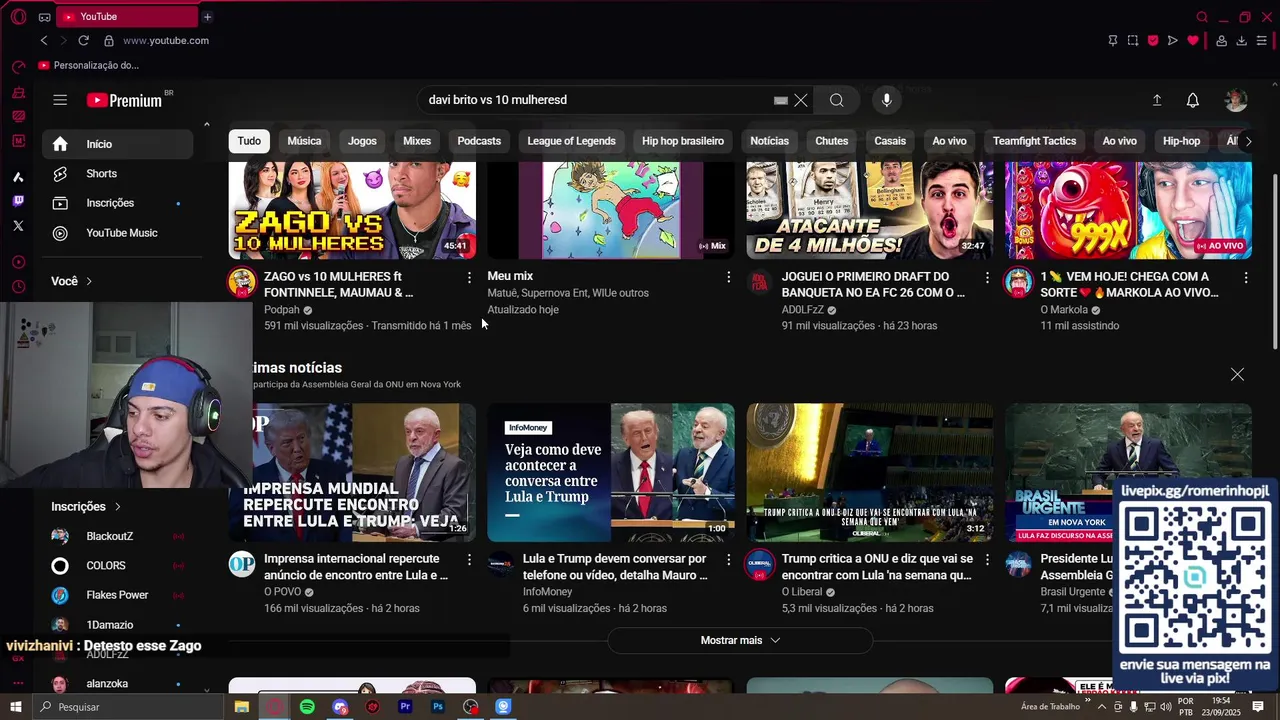This screenshot has height=720, width=1280.
Task: Expand the Você section
Action: click(x=72, y=281)
